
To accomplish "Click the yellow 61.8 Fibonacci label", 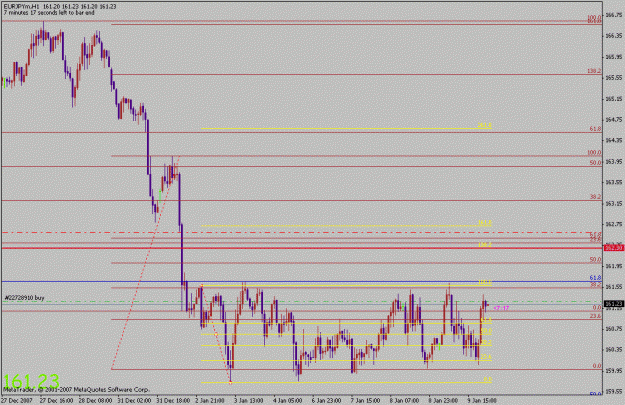I will coord(486,320).
